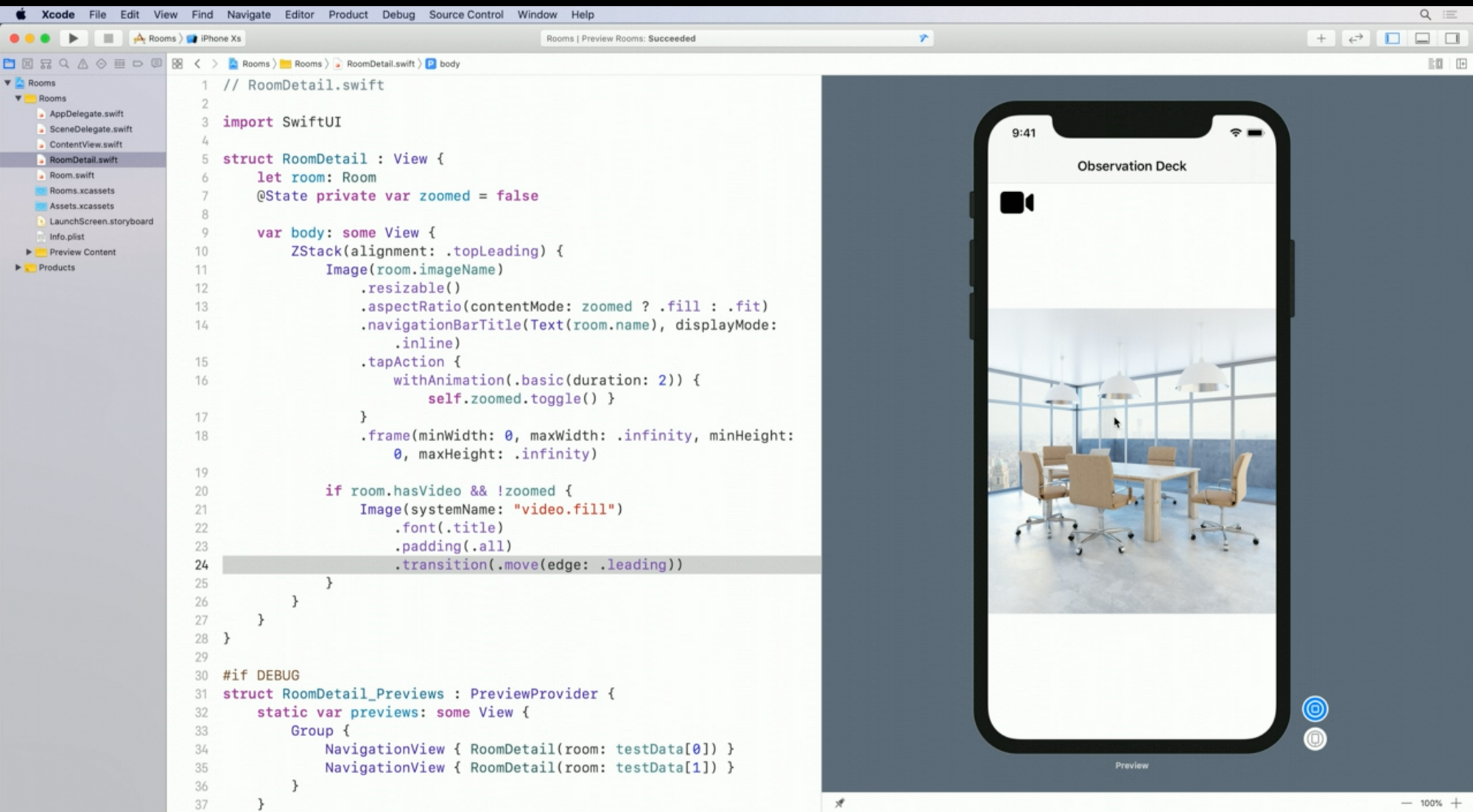
Task: Click the zoom in plus button
Action: point(1455,803)
